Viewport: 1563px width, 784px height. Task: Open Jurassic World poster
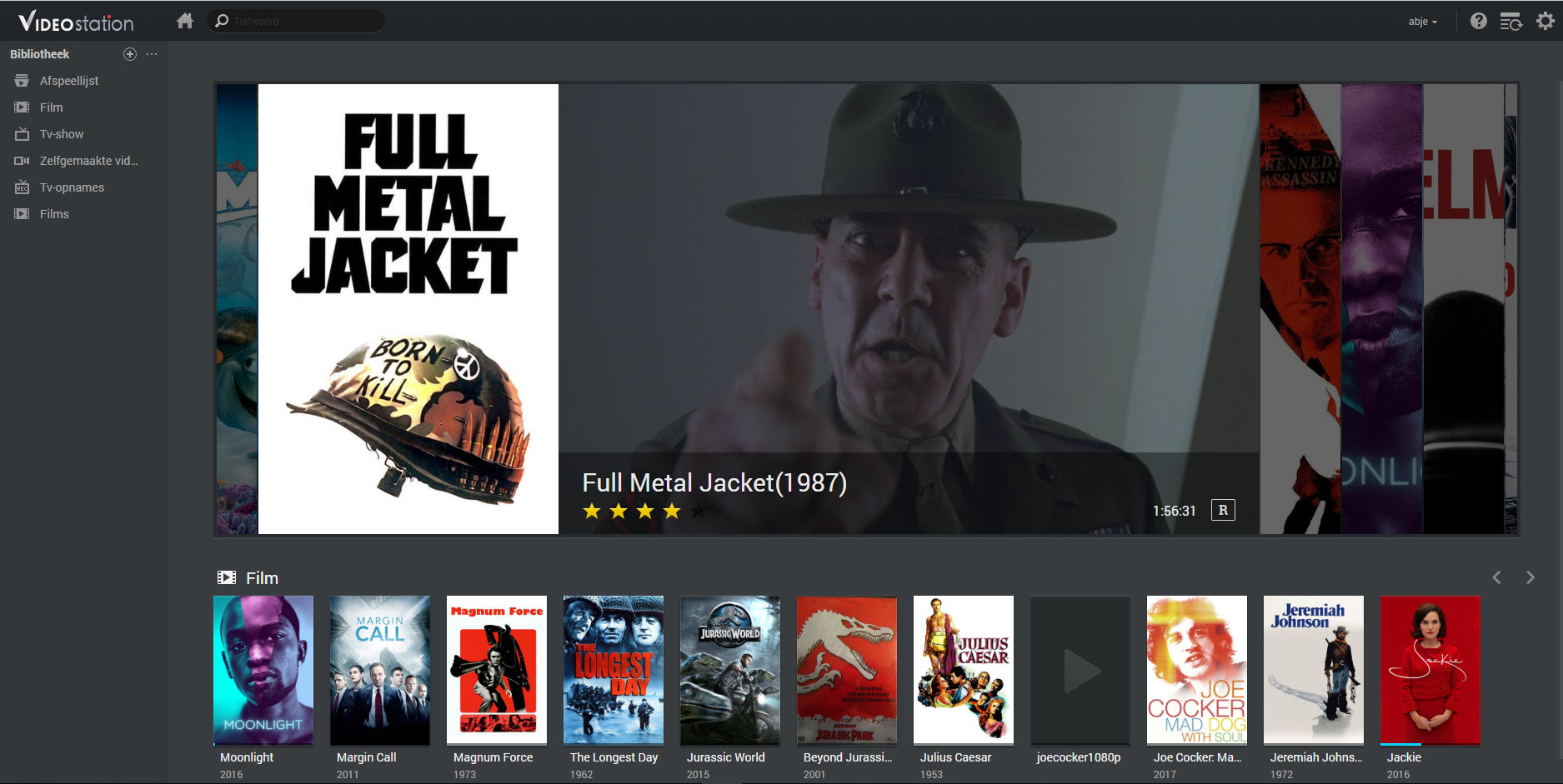click(x=730, y=670)
